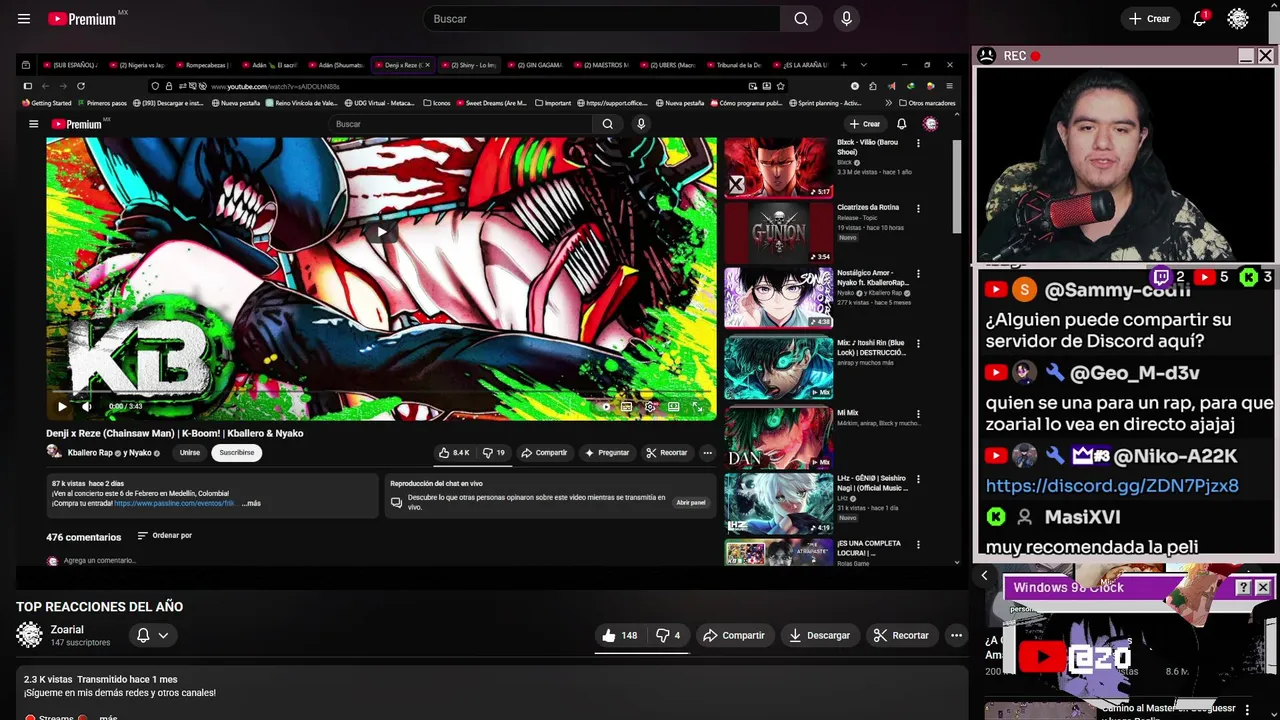Open Ordenar por comments sort dropdown

pyautogui.click(x=164, y=536)
